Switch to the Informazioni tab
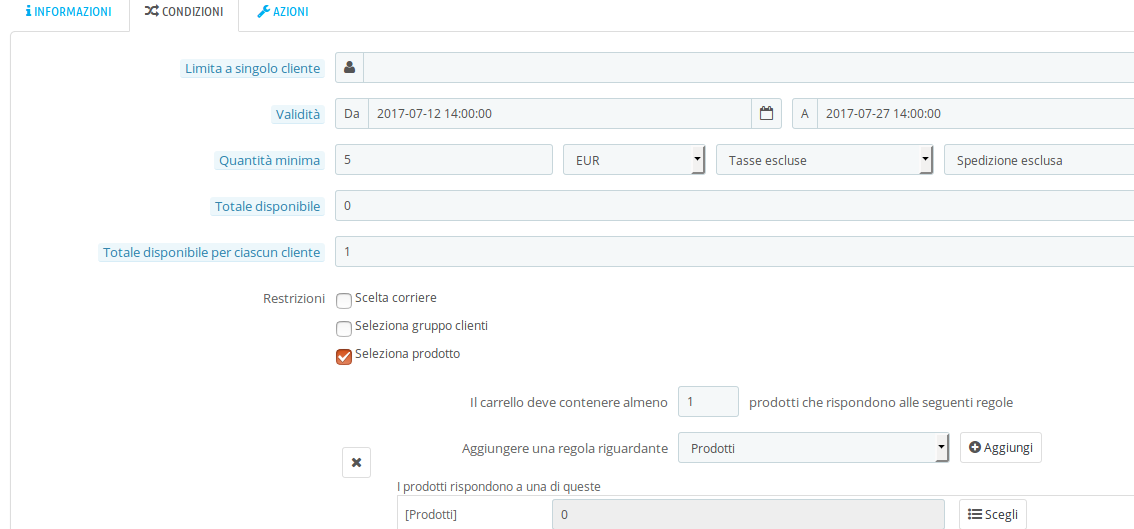The width and height of the screenshot is (1134, 529). point(68,12)
